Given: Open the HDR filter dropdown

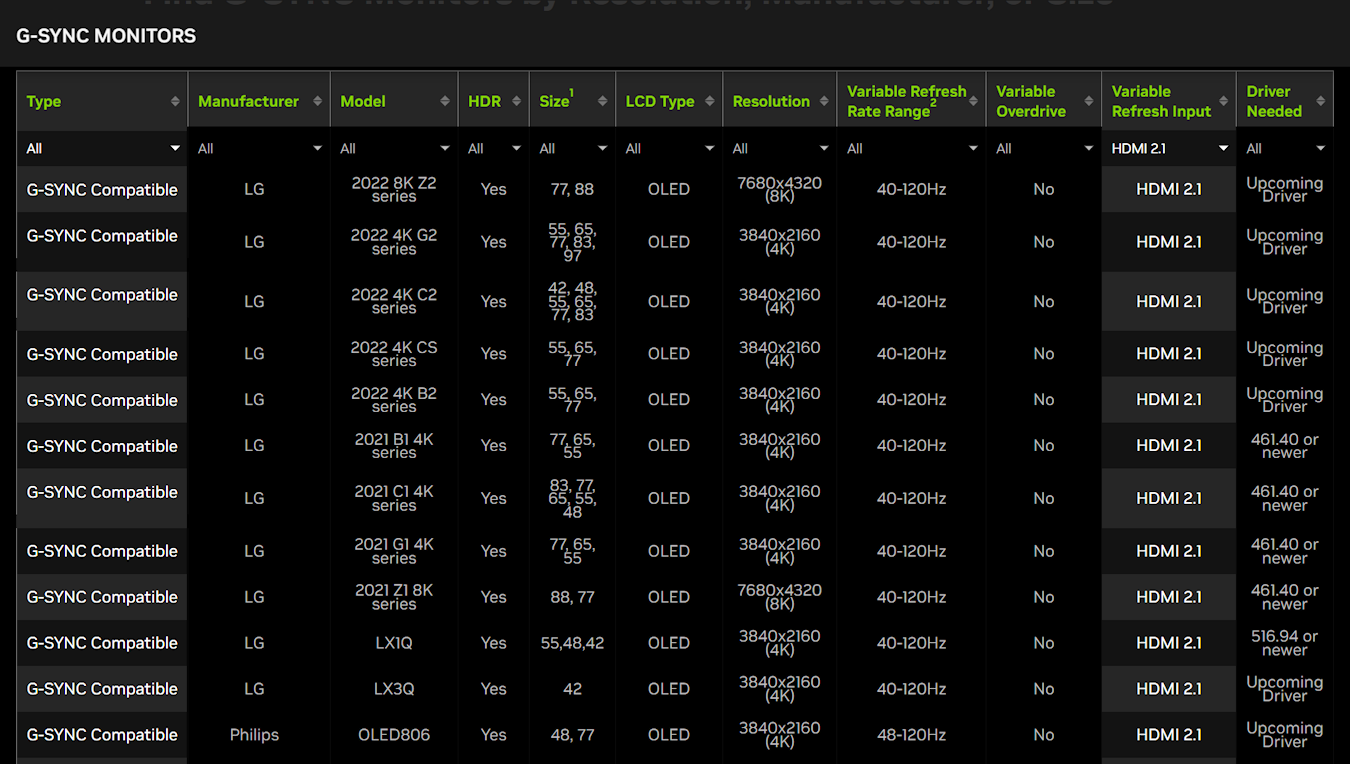Looking at the screenshot, I should tap(494, 148).
